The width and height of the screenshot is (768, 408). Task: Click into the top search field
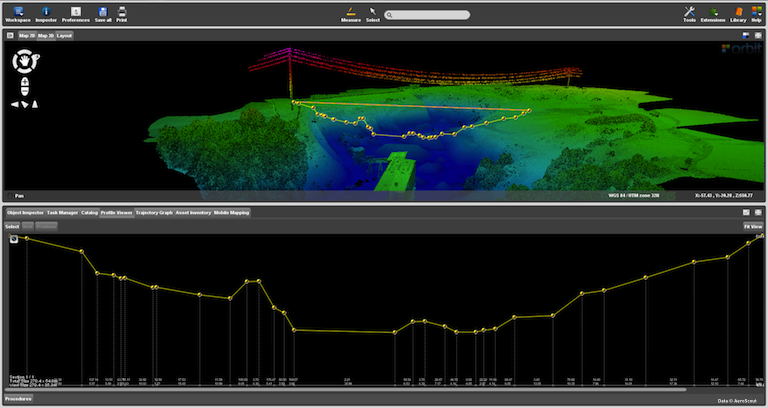pos(428,15)
